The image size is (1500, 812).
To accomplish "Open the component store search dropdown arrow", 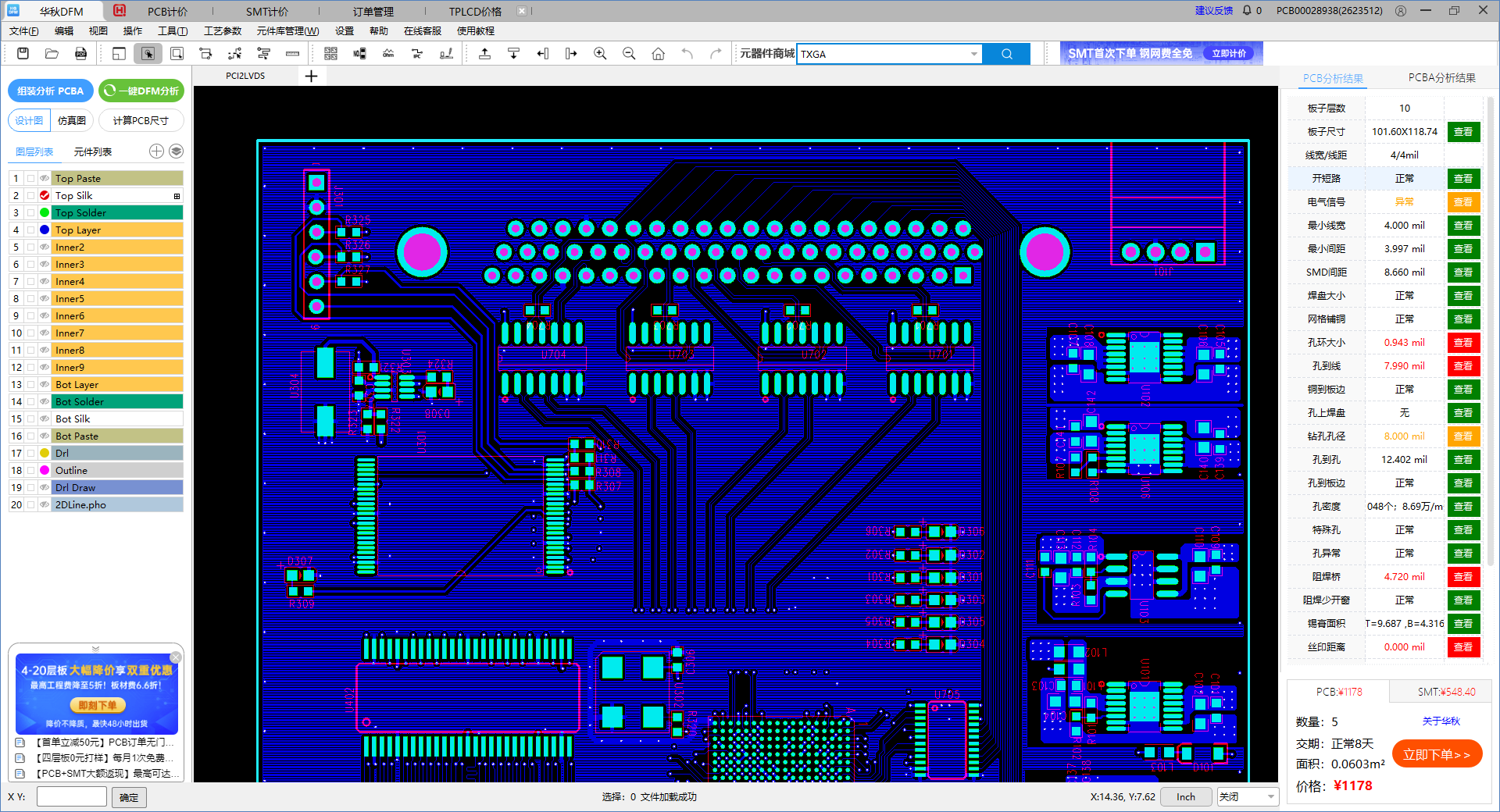I will point(973,54).
